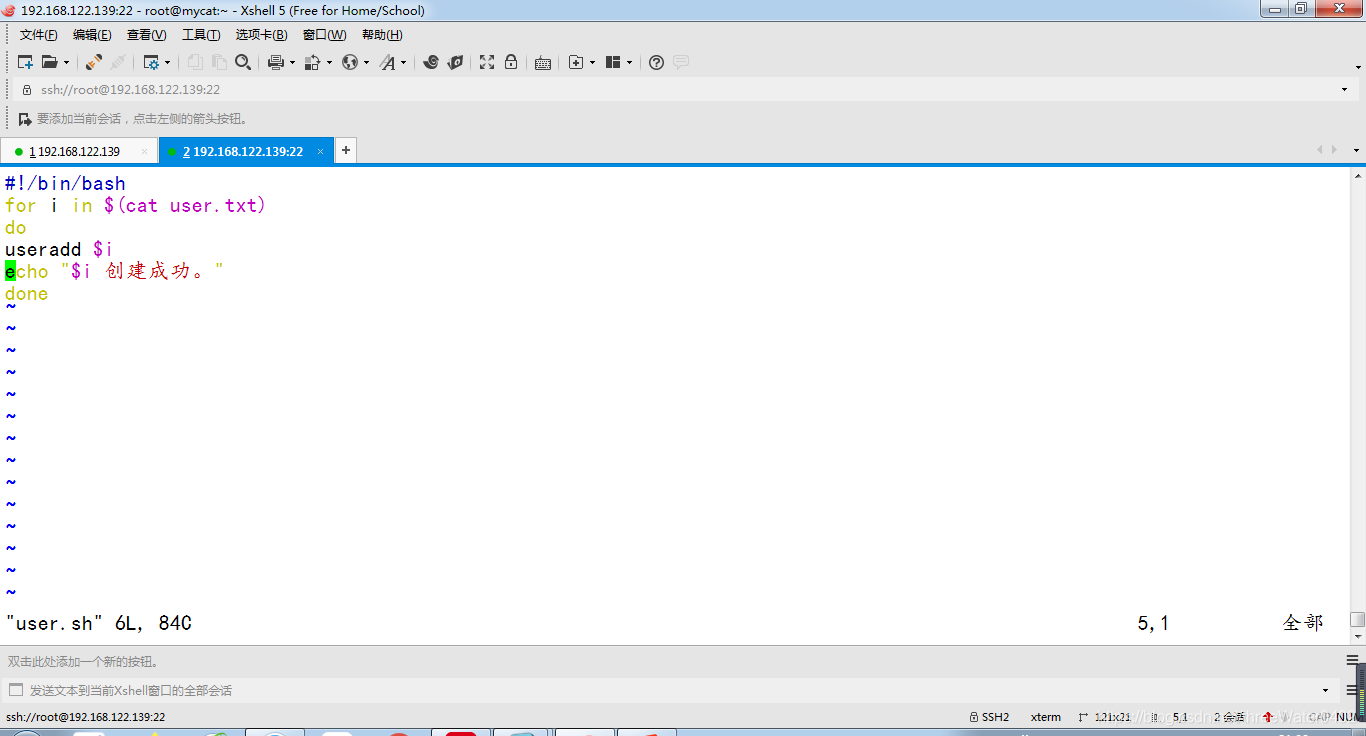Open the session Properties gear icon
This screenshot has height=736, width=1366.
pyautogui.click(x=151, y=62)
